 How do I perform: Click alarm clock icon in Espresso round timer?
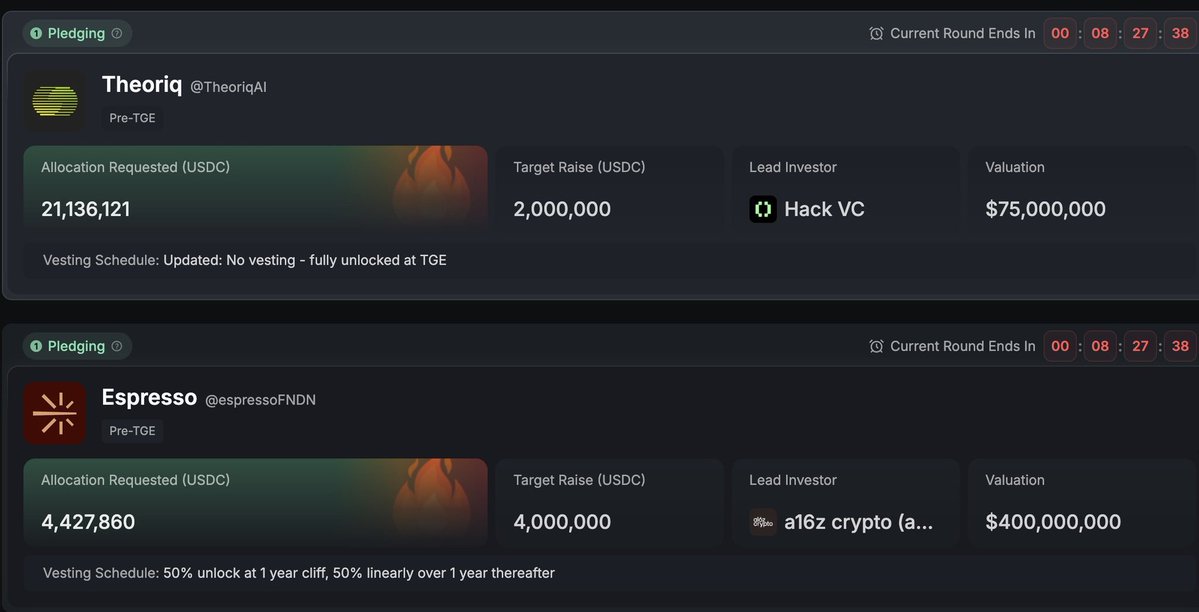point(876,346)
